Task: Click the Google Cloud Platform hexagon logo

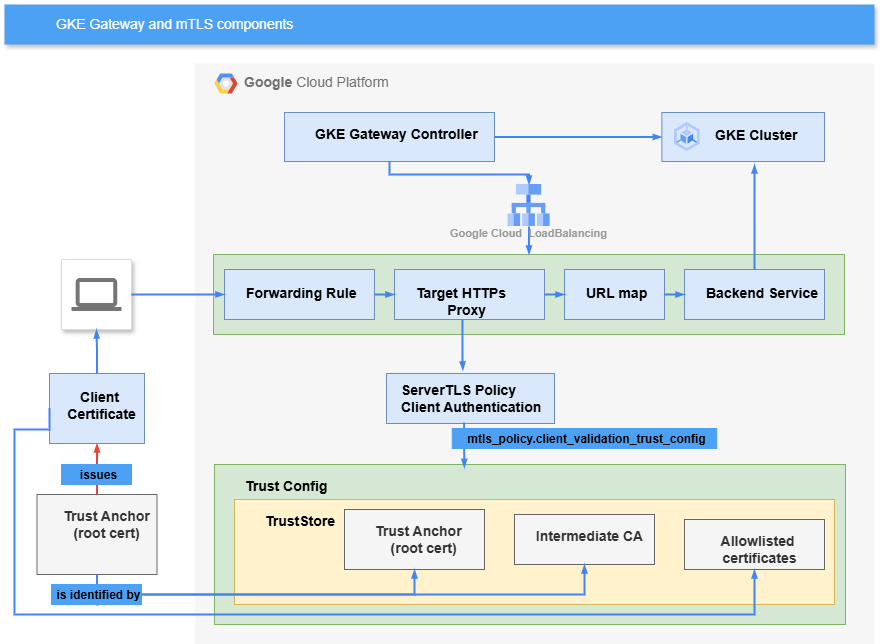Action: (226, 83)
